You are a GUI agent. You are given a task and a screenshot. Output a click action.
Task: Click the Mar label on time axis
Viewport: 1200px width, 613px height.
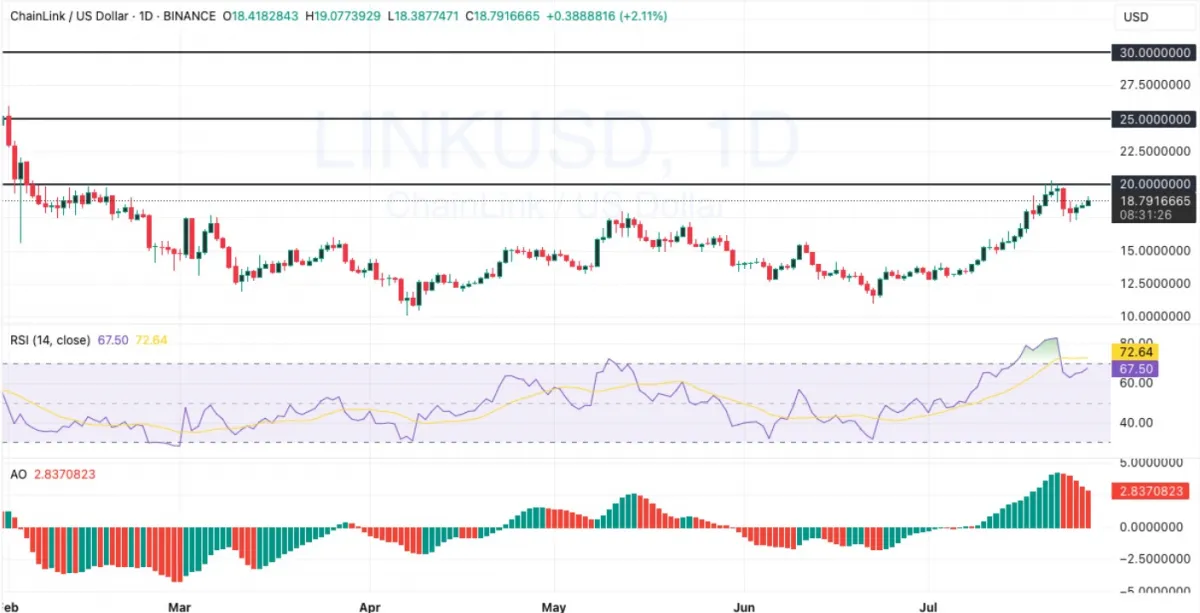click(180, 606)
